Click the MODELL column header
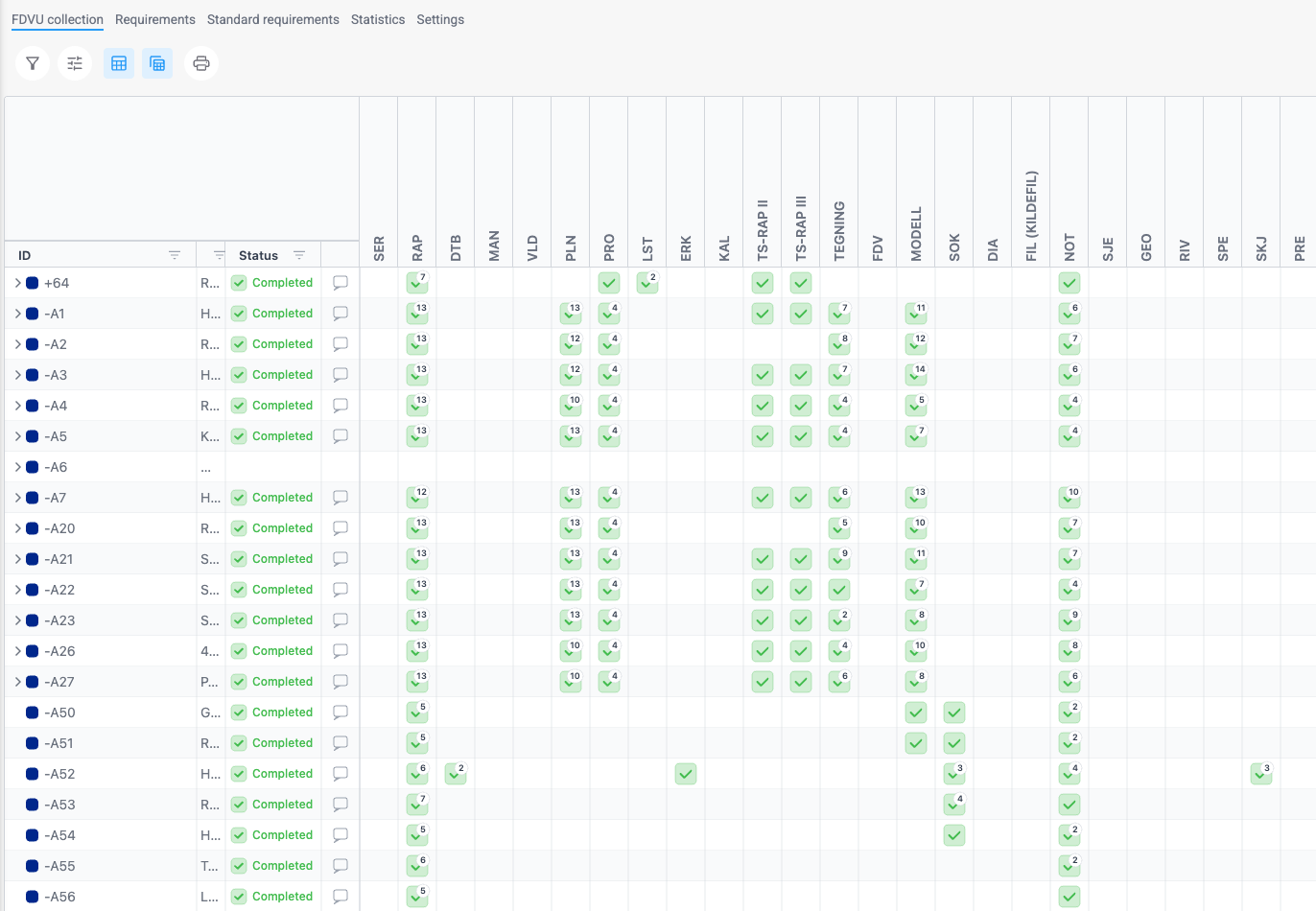1316x911 pixels. 916,234
